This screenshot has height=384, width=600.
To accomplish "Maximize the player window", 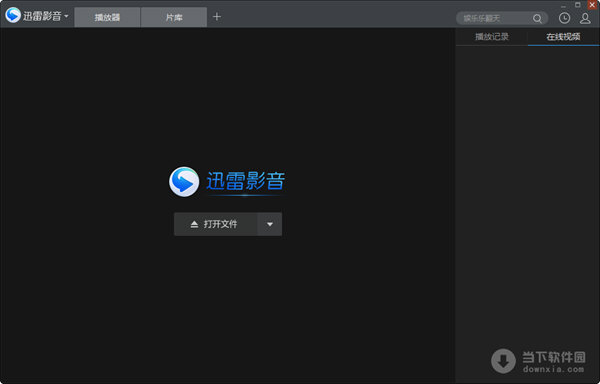I will [x=578, y=5].
